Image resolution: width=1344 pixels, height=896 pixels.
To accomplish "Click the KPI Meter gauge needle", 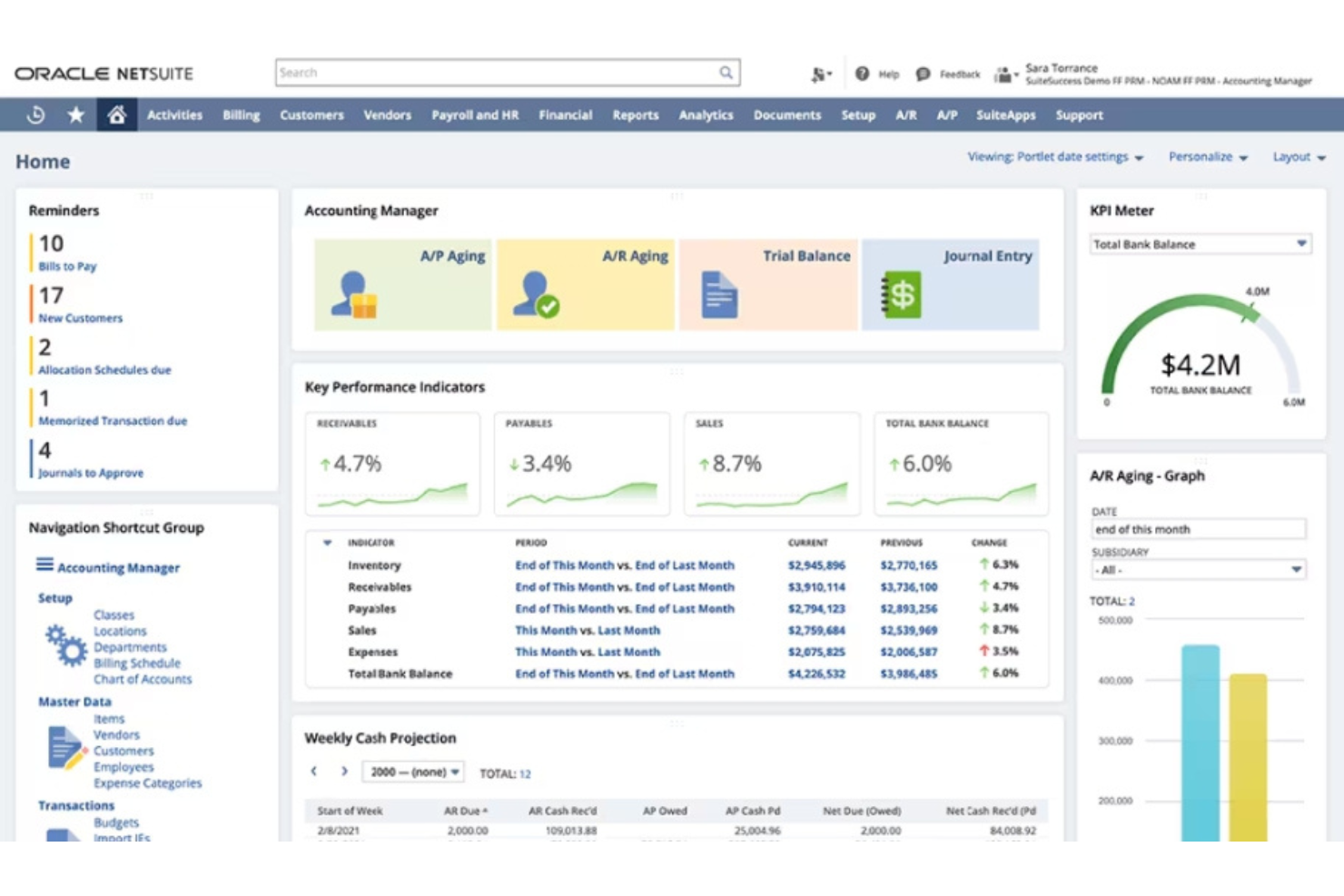I will coord(1249,313).
